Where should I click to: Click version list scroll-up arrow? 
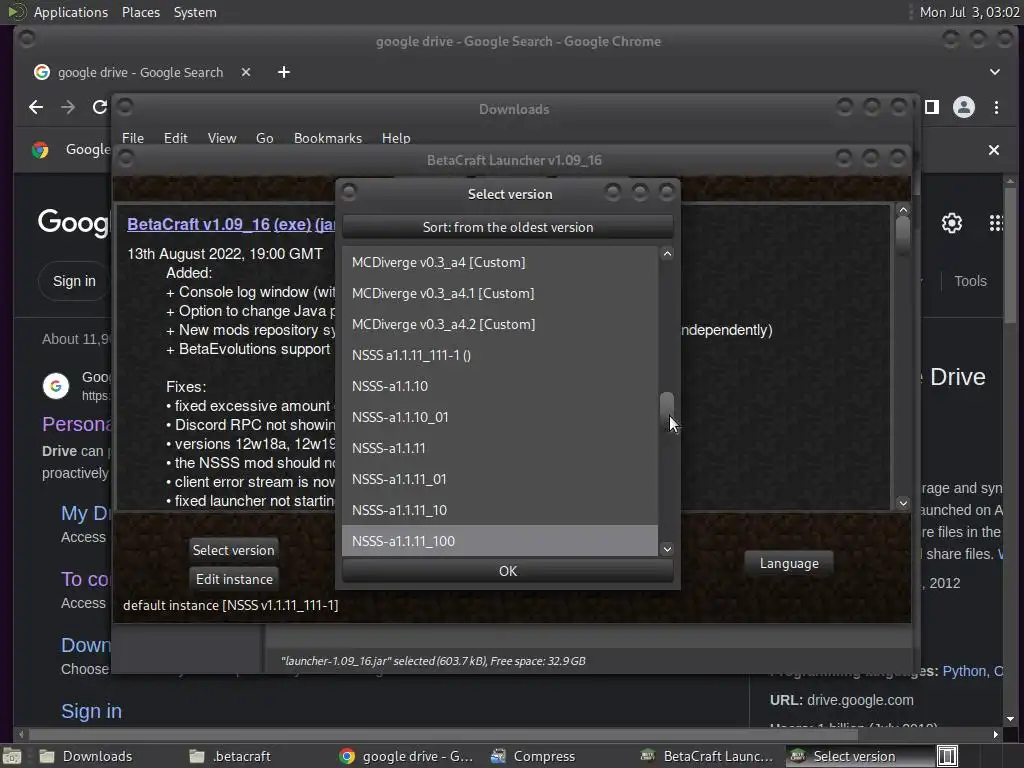(667, 254)
